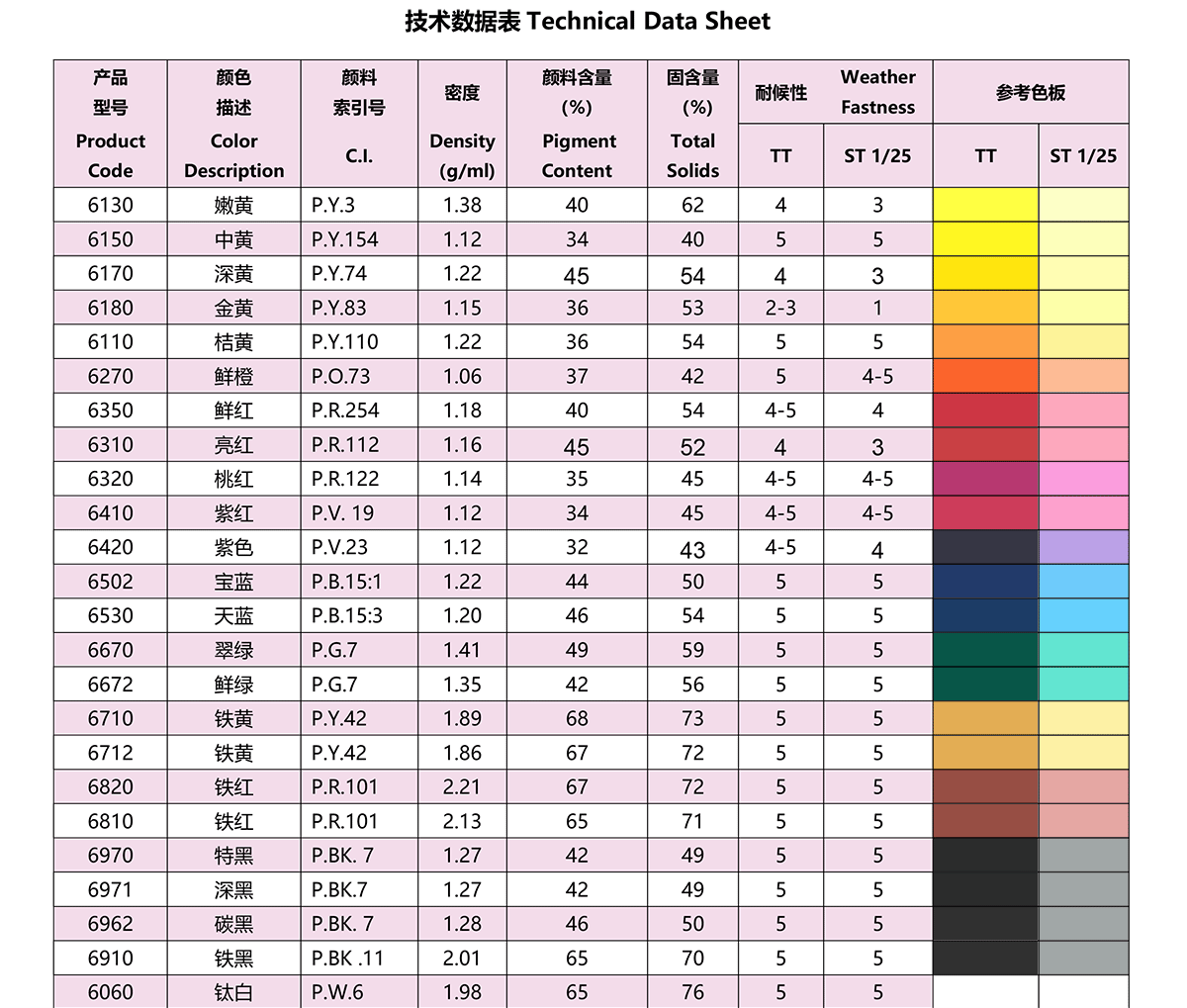Click the Product Code column header
The image size is (1187, 1008).
110,124
